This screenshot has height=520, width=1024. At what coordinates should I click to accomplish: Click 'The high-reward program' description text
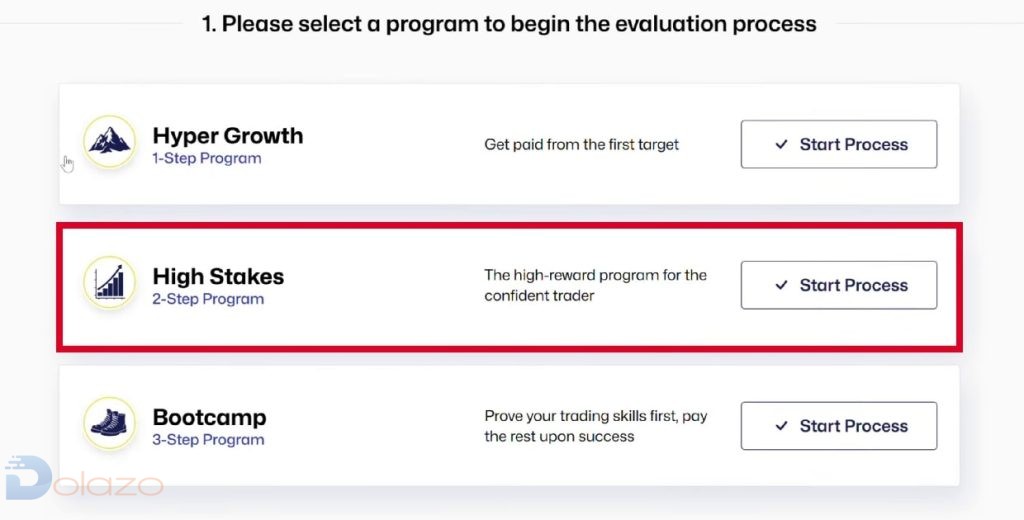(x=596, y=285)
